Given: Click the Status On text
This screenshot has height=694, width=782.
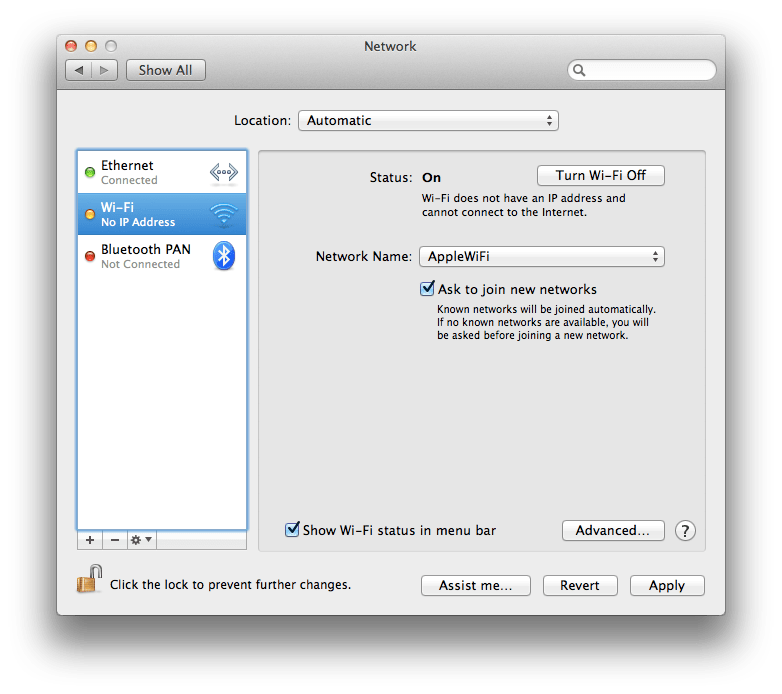Looking at the screenshot, I should click(x=431, y=178).
